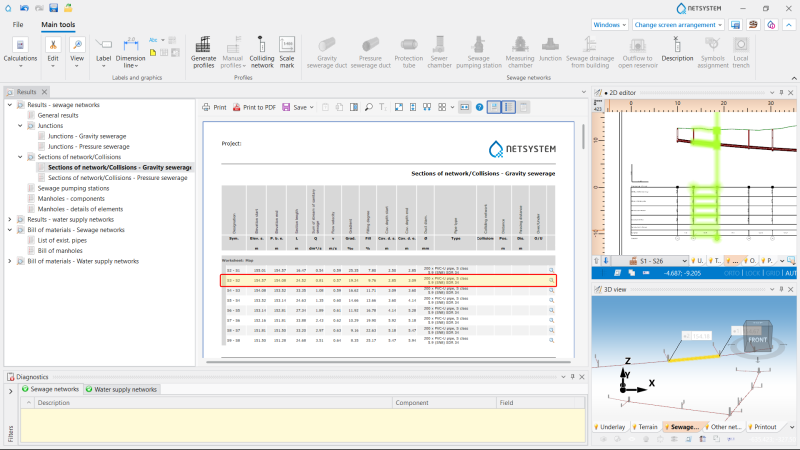Screen dimensions: 800x450
Task: Click the save disk icon in title bar
Action: click(x=54, y=8)
